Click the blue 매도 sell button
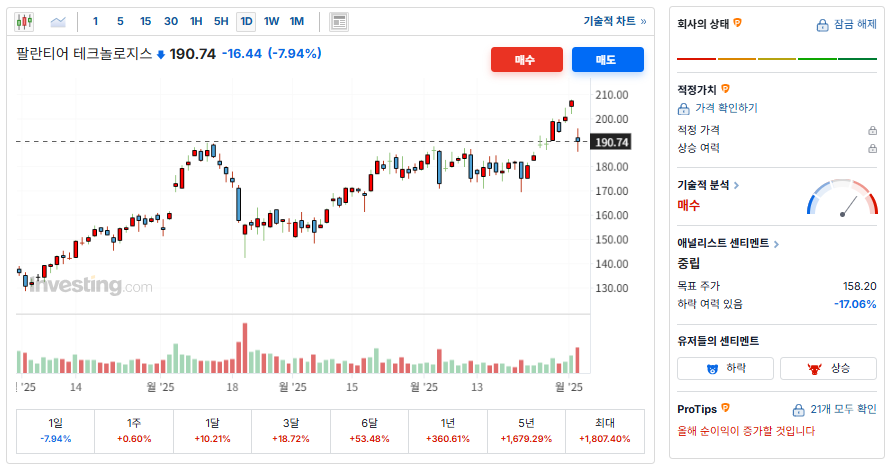 [608, 59]
